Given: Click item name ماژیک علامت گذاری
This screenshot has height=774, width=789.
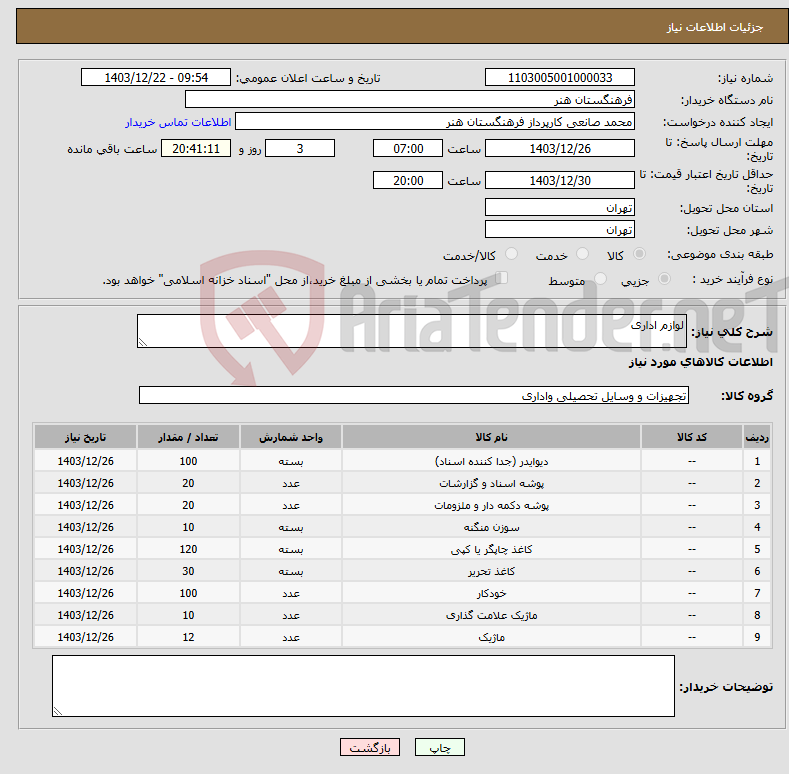Looking at the screenshot, I should coord(491,615).
